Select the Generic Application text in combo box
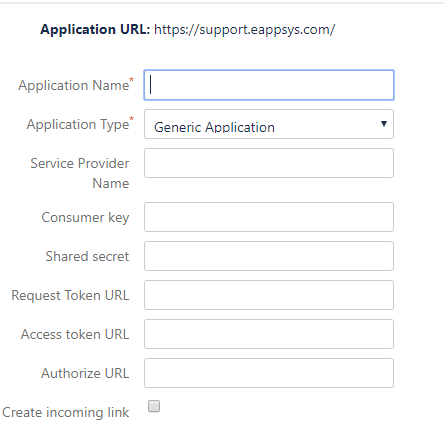The width and height of the screenshot is (444, 446). [214, 127]
